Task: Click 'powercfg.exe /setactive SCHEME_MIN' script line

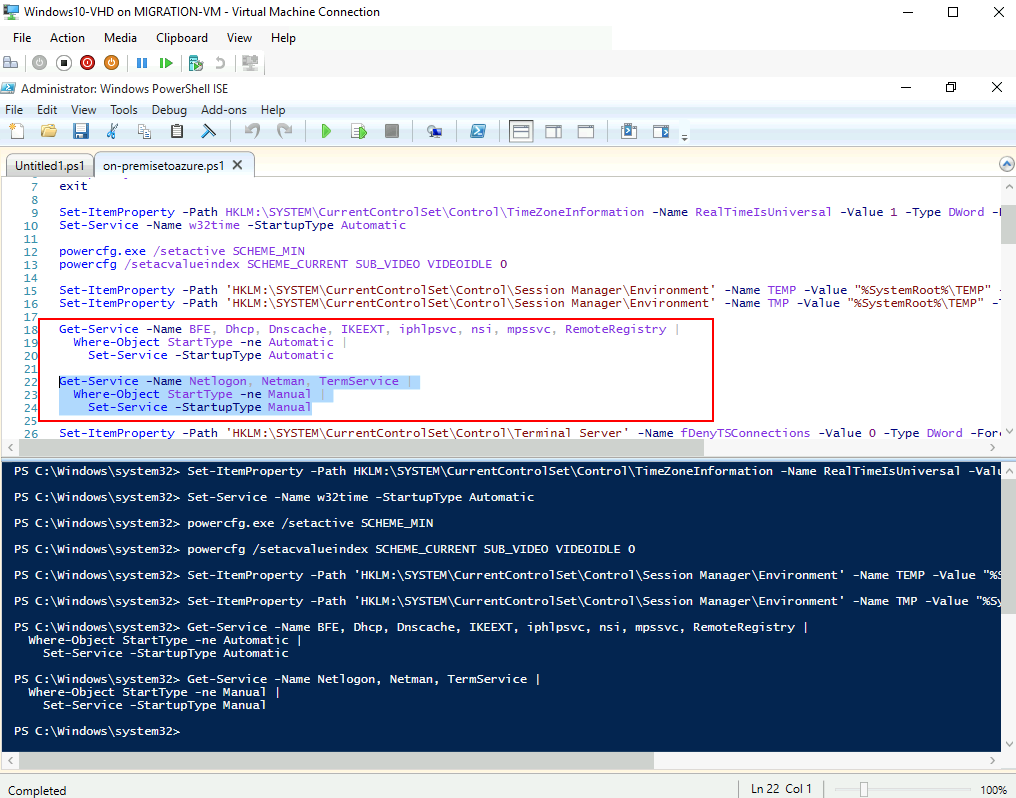Action: tap(182, 251)
